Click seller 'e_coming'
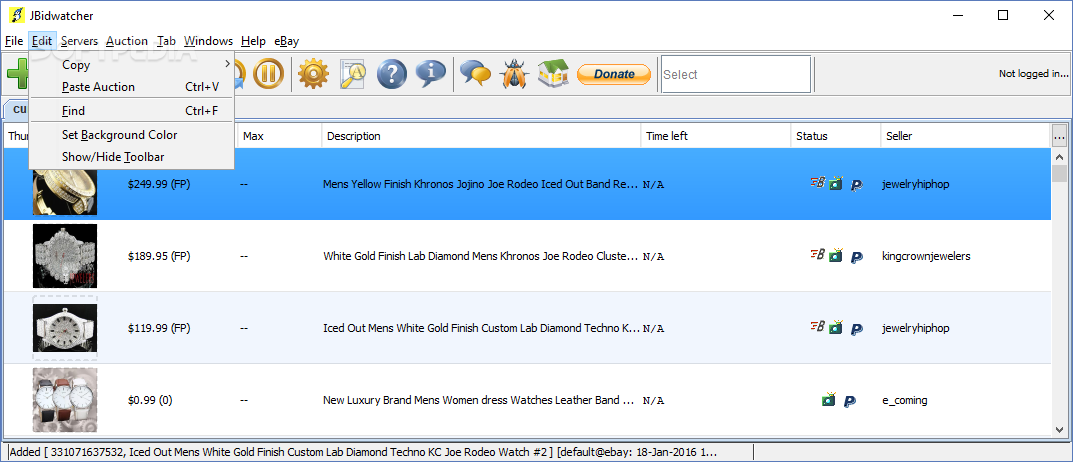 905,400
